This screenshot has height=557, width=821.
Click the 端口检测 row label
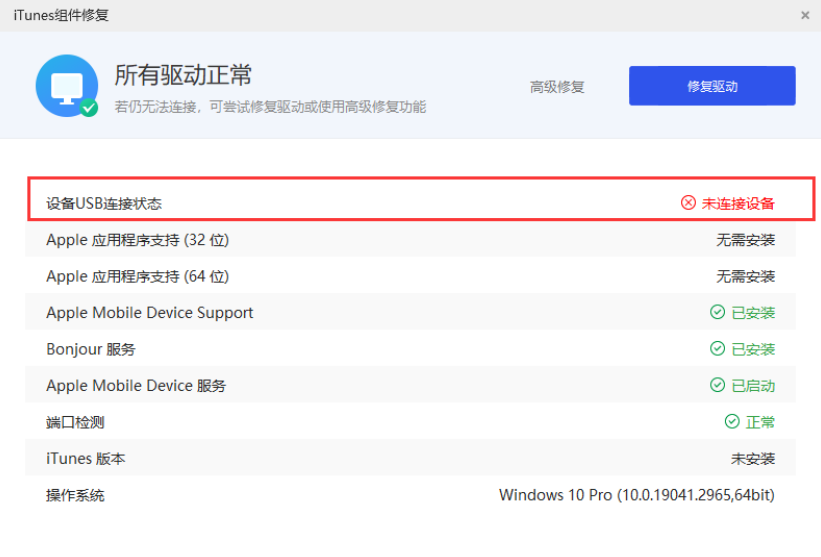(75, 422)
